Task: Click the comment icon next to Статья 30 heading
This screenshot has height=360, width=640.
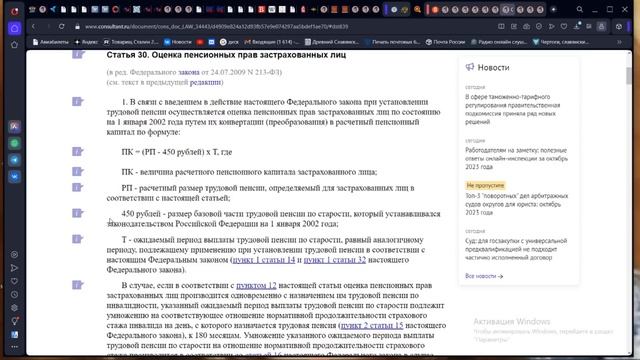Action: [78, 54]
